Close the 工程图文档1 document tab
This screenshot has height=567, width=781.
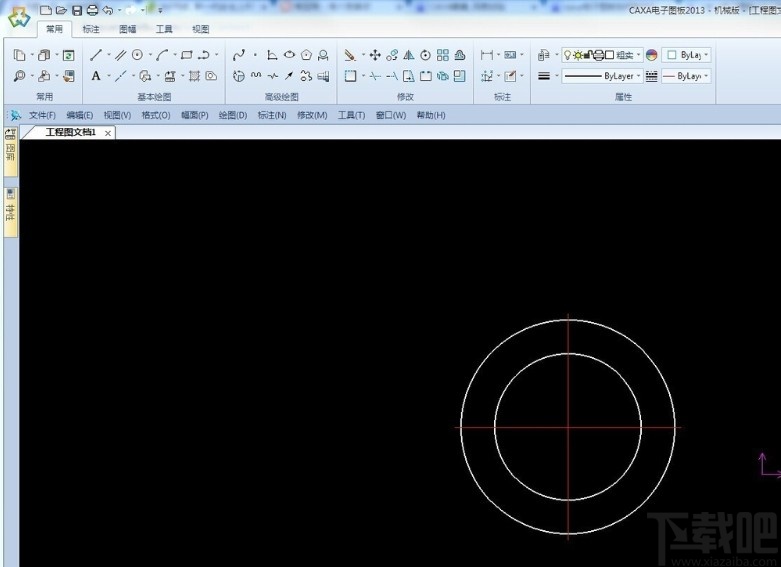(x=108, y=132)
